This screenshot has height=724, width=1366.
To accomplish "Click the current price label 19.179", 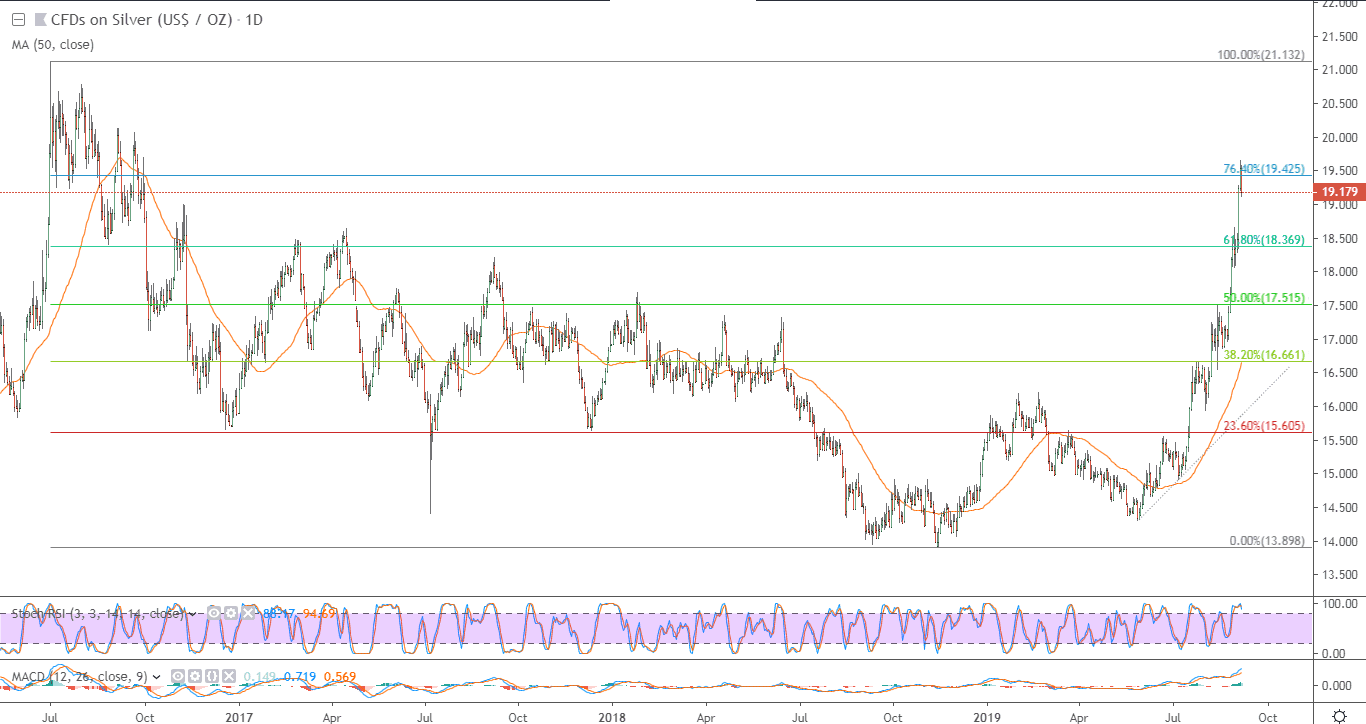I will 1339,192.
